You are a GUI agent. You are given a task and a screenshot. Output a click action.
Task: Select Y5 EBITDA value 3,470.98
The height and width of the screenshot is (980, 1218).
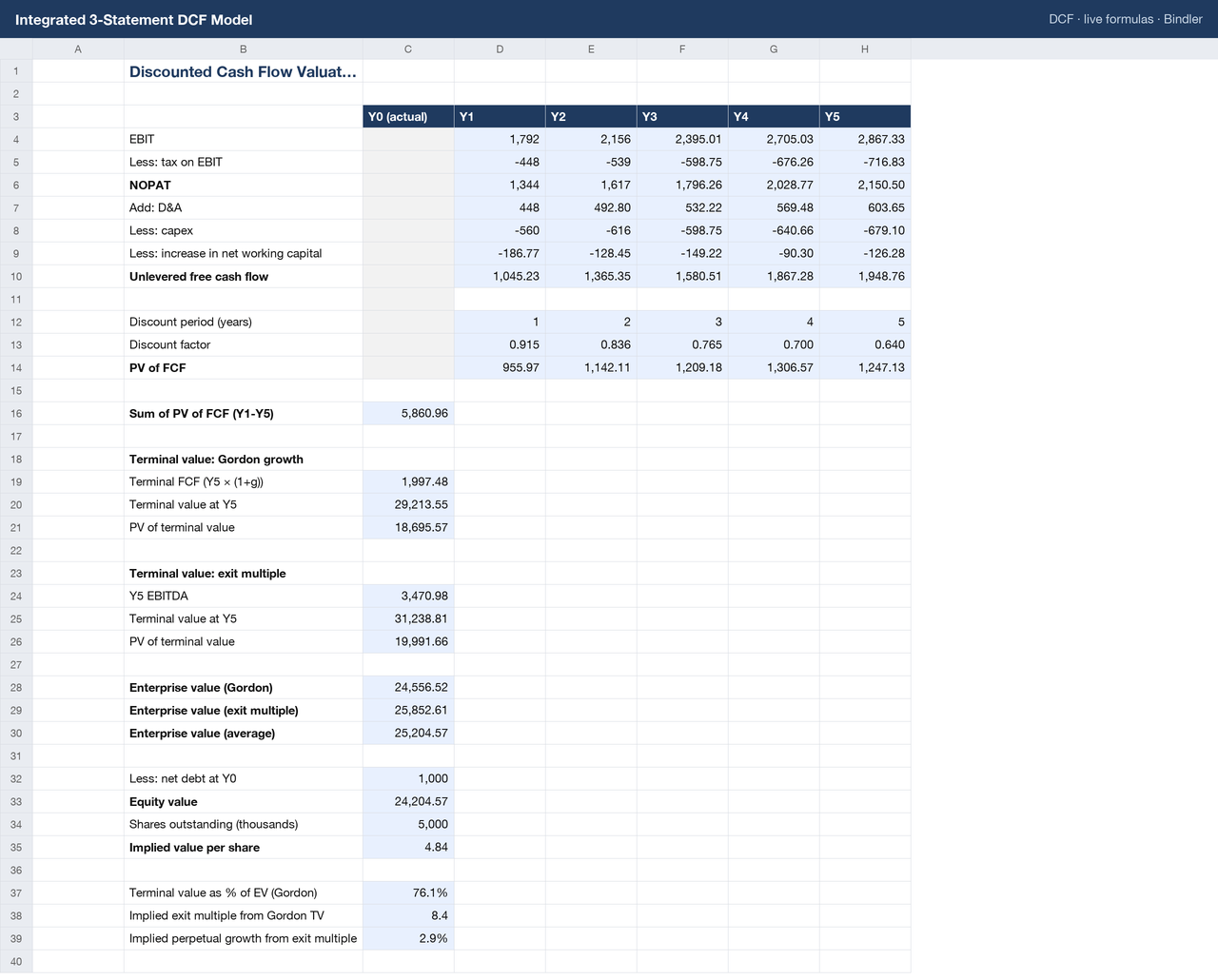point(408,597)
